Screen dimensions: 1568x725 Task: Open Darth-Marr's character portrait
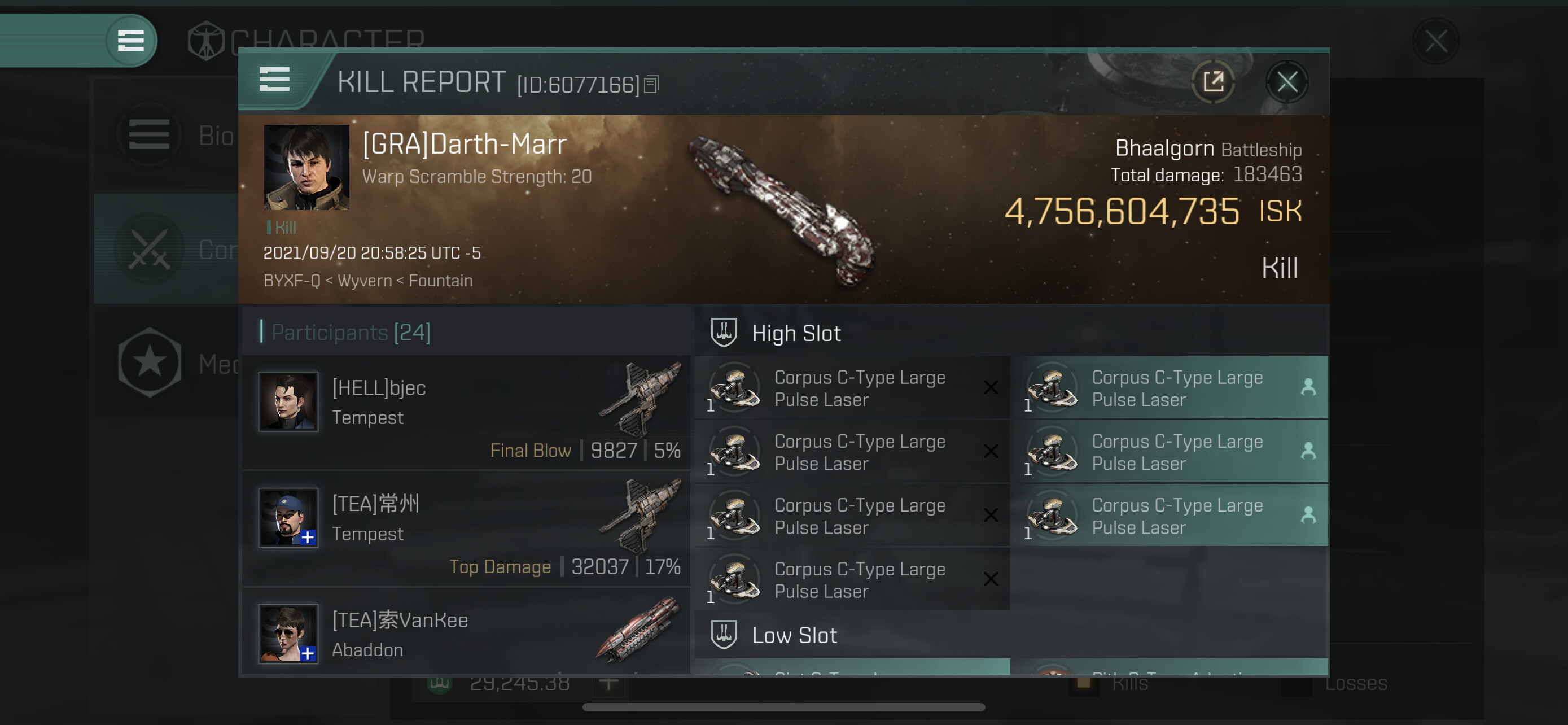click(306, 167)
